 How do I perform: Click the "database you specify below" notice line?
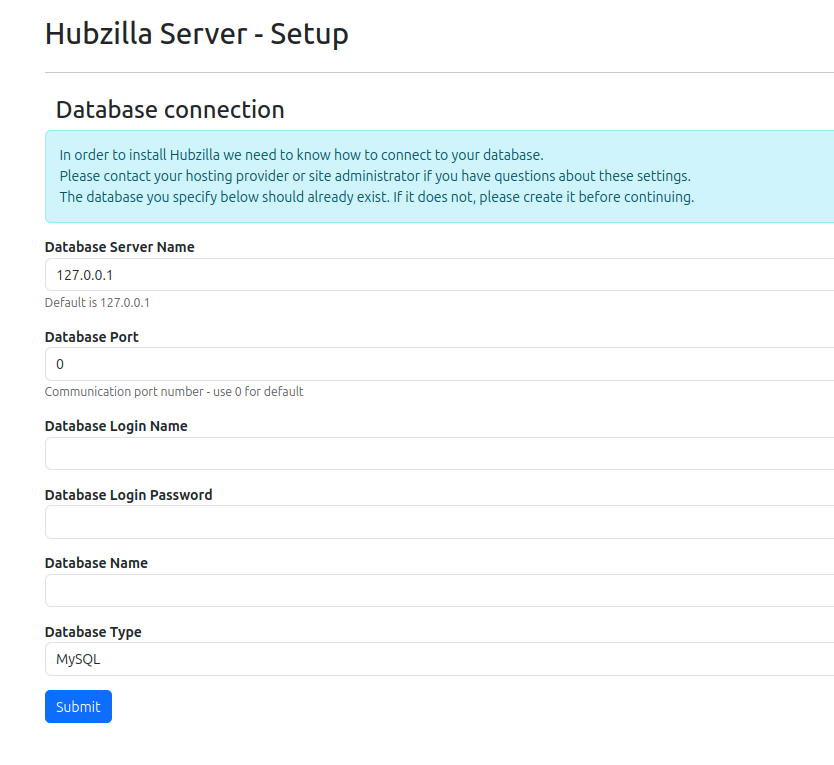pos(376,197)
